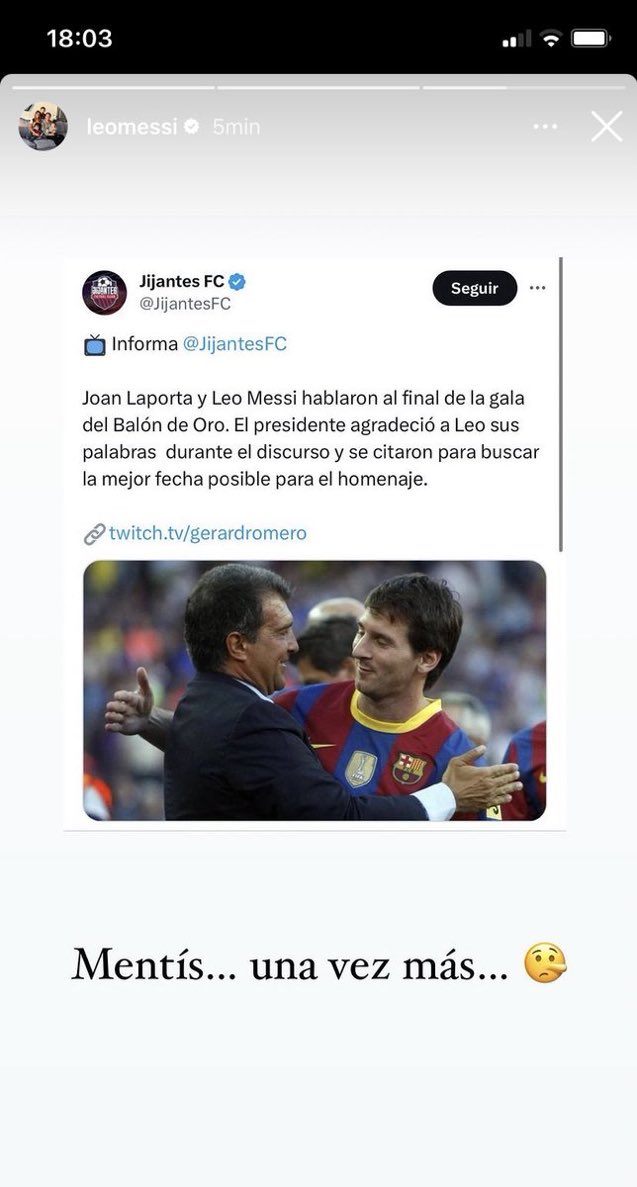Tap the Wi-Fi icon in status bar
The width and height of the screenshot is (637, 1187).
550,39
